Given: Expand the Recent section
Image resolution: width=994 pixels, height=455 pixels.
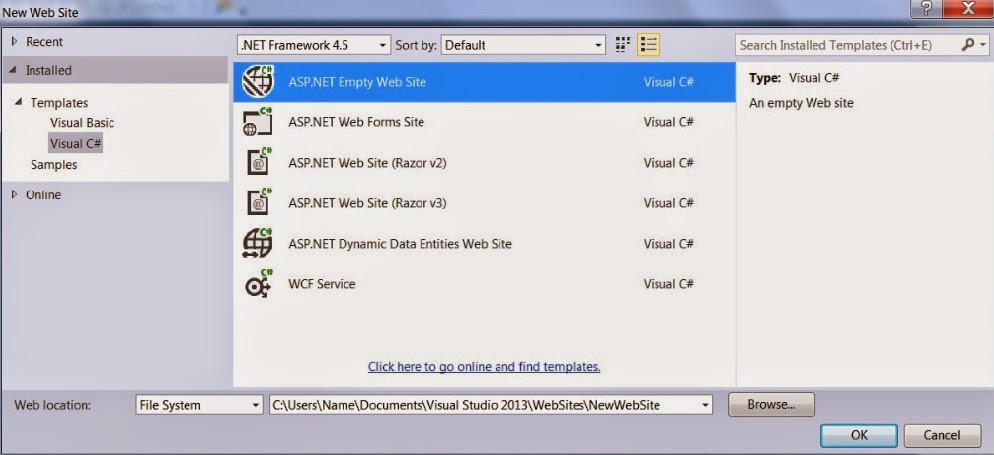Looking at the screenshot, I should [x=15, y=42].
